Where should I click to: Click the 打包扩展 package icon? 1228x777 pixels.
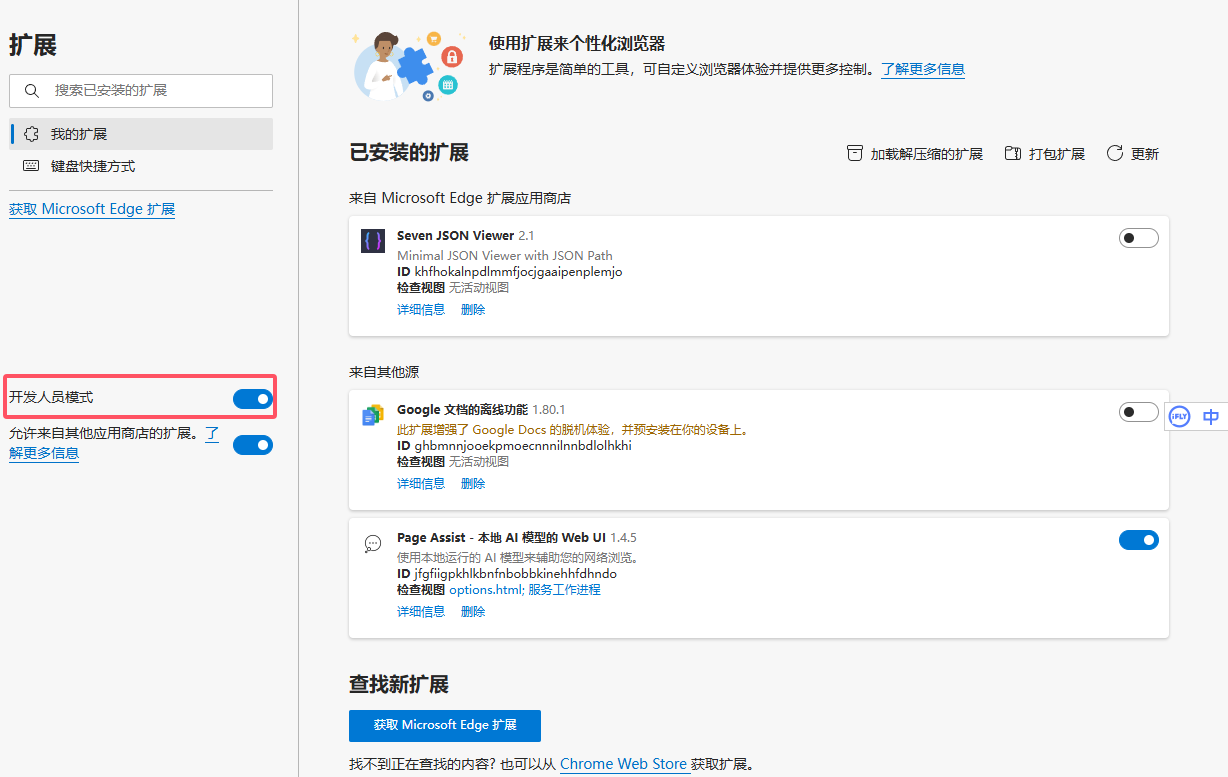pos(1012,153)
